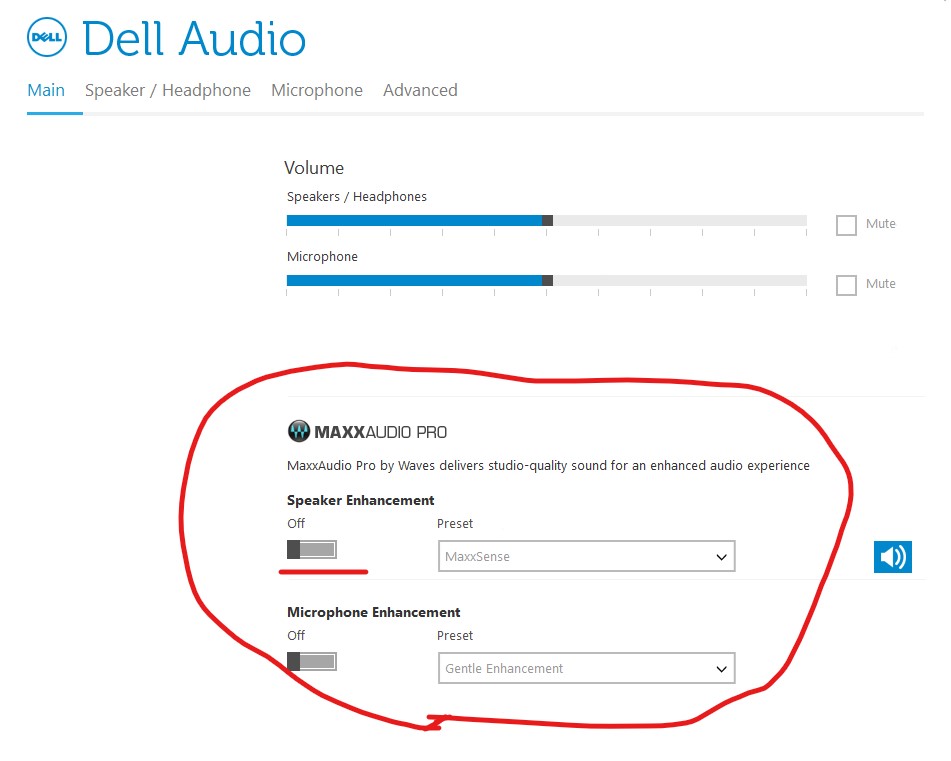This screenshot has width=951, height=761.
Task: Click the Speaker Enhancement heading
Action: [x=361, y=500]
